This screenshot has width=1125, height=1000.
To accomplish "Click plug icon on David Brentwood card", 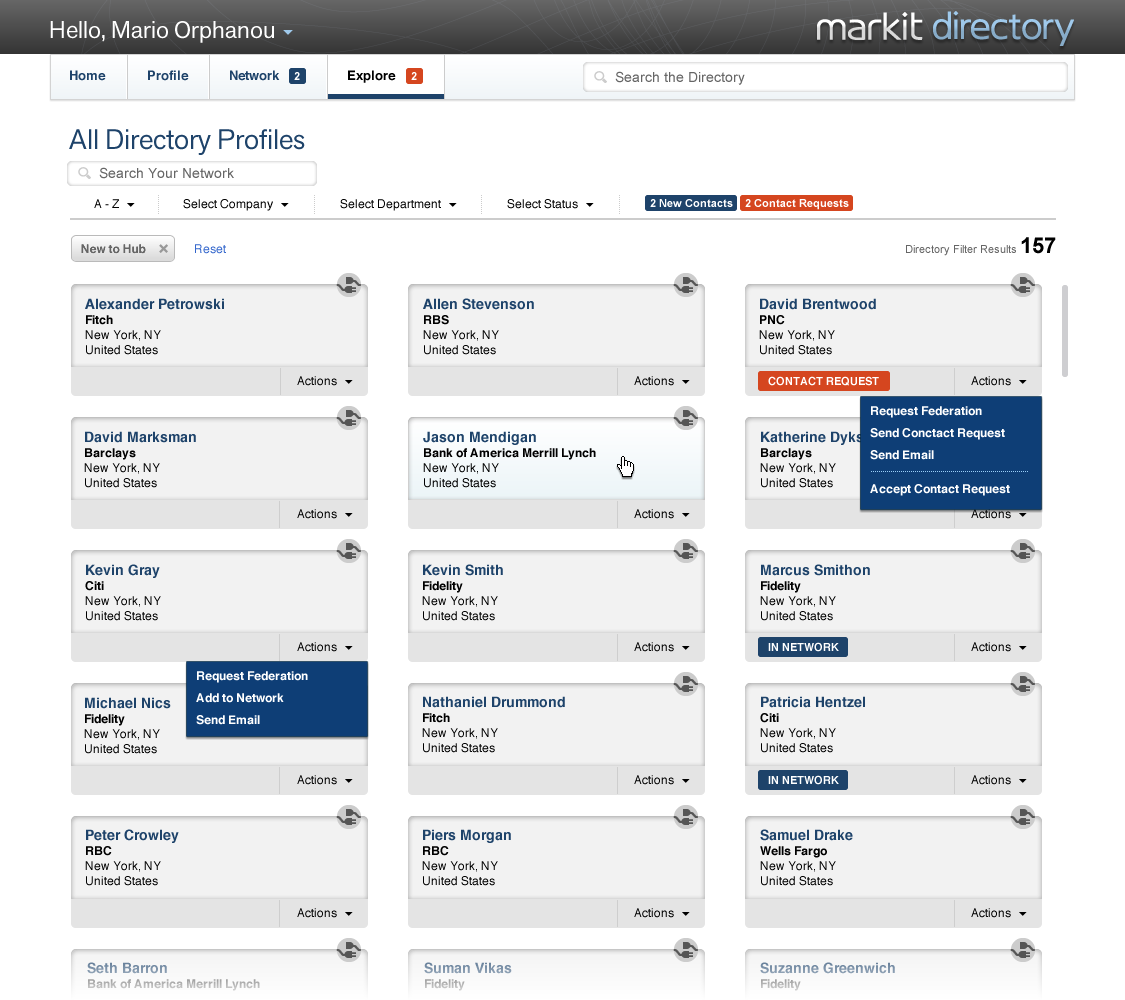I will (1022, 285).
